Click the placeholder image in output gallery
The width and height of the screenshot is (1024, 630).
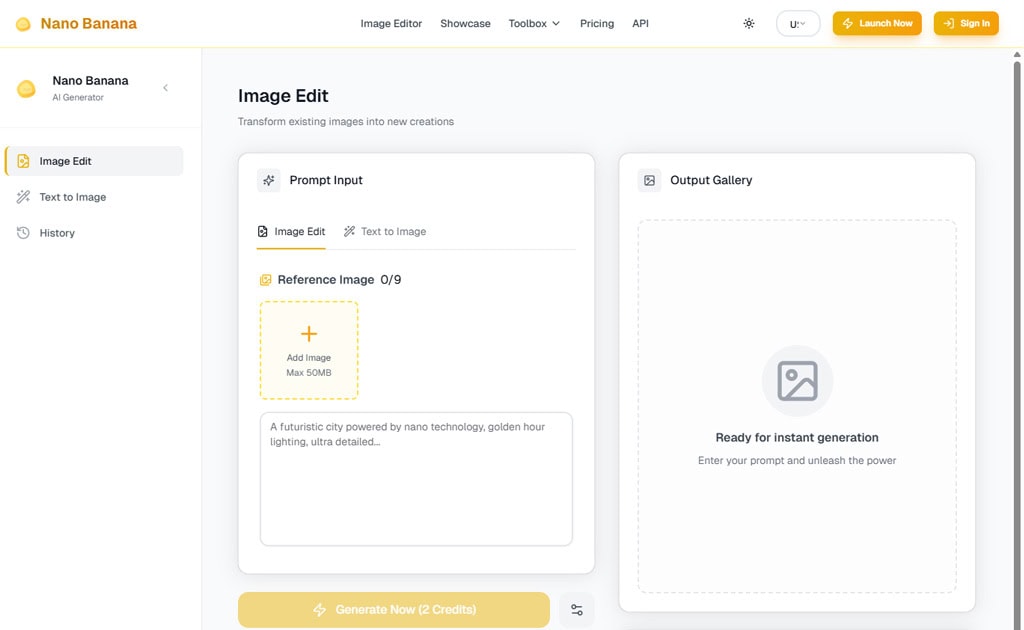click(797, 381)
